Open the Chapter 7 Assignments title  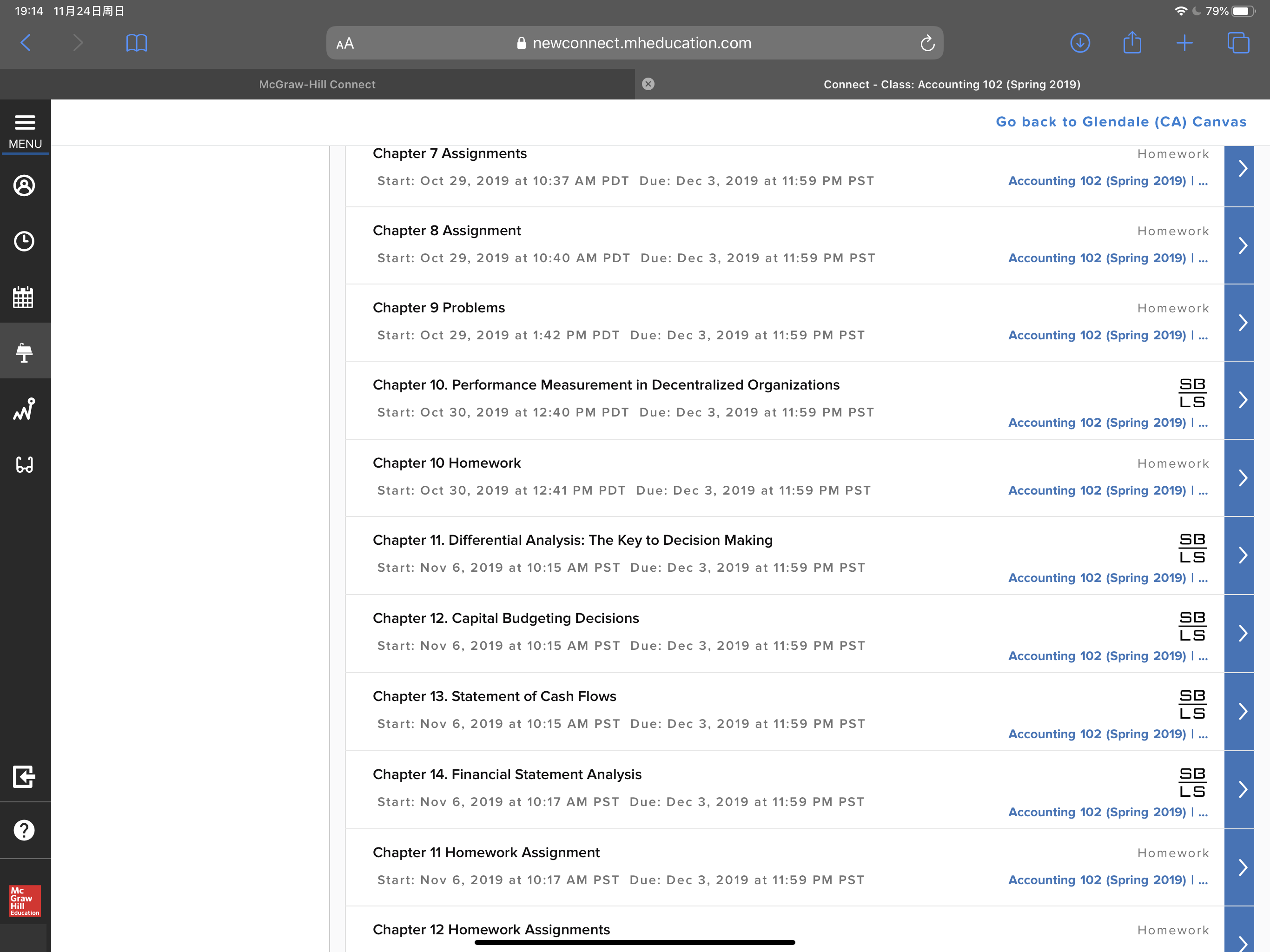tap(450, 153)
